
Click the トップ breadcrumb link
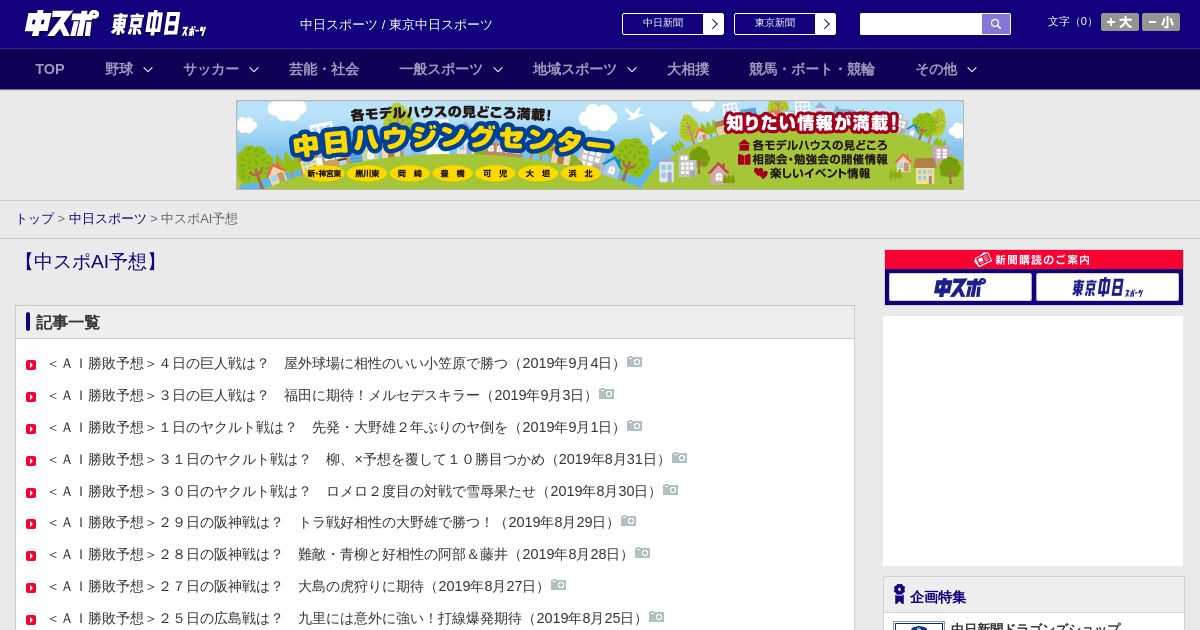pos(34,218)
